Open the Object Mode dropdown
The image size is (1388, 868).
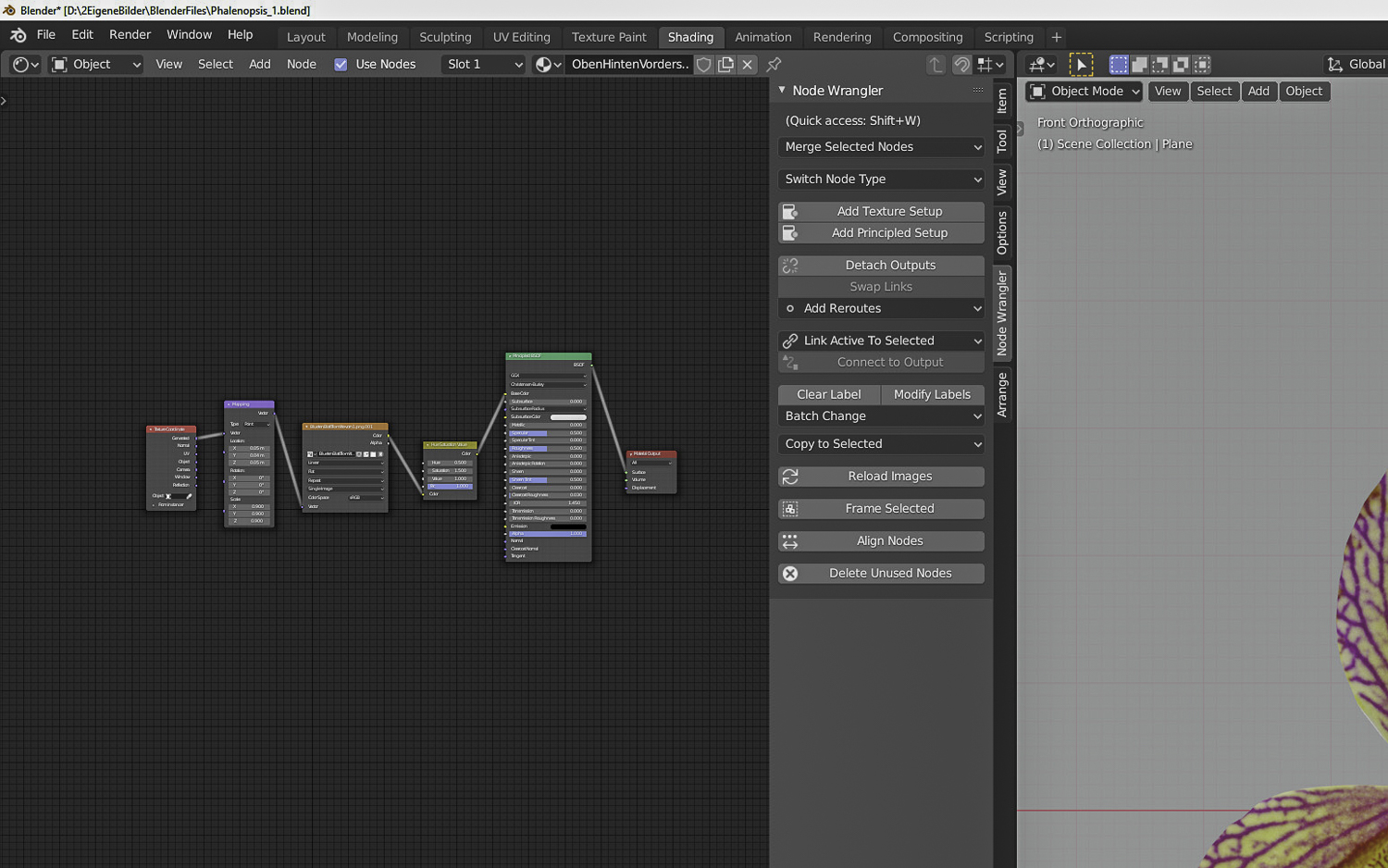tap(1084, 92)
